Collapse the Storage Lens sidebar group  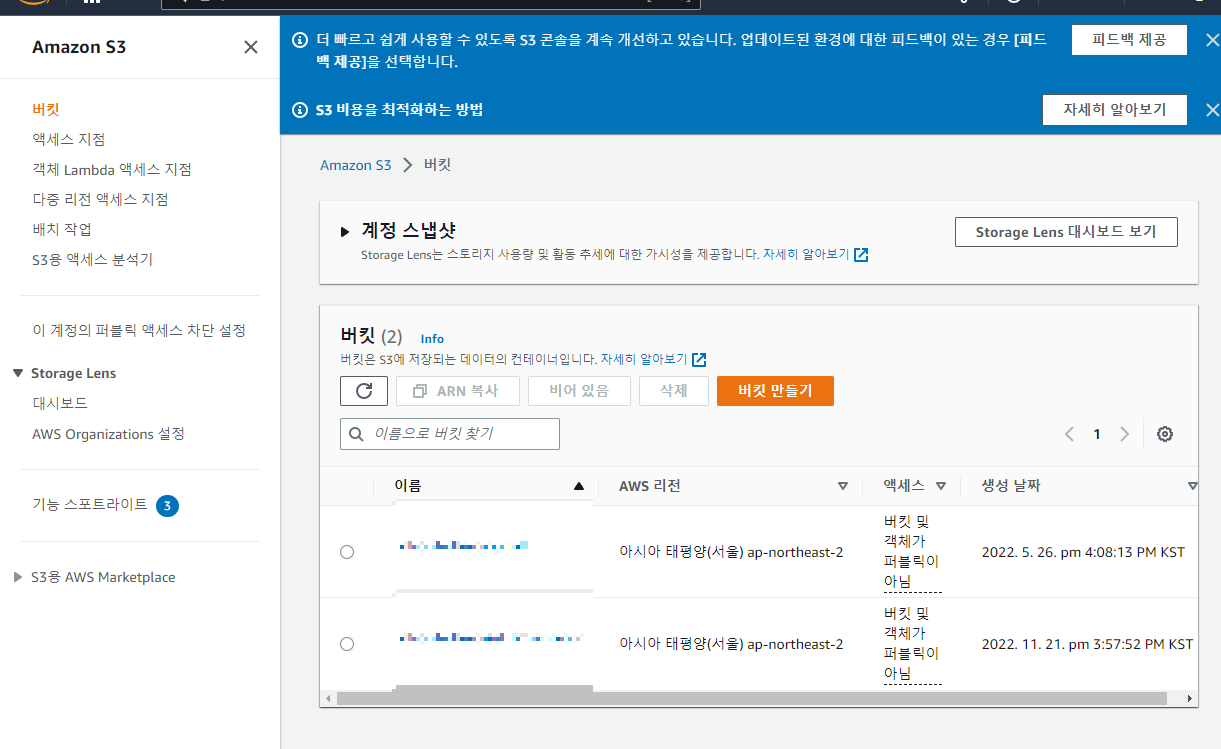tap(18, 373)
